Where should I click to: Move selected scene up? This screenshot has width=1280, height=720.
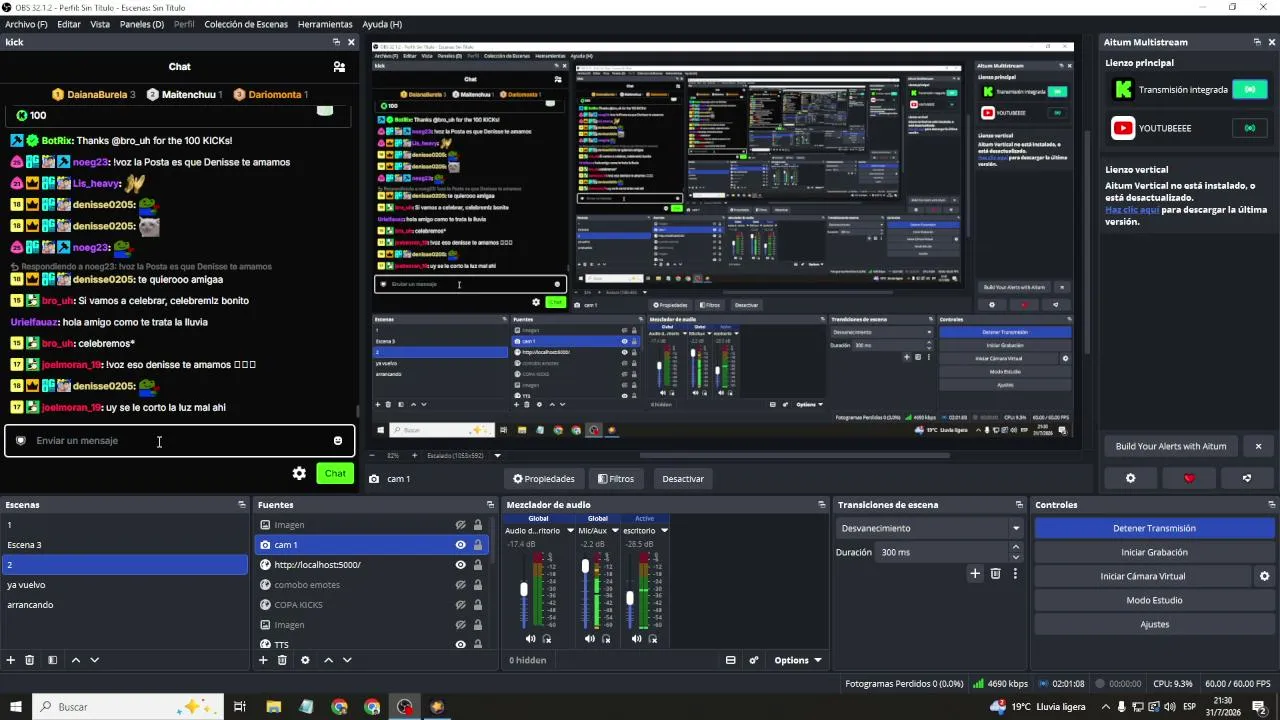pyautogui.click(x=76, y=660)
